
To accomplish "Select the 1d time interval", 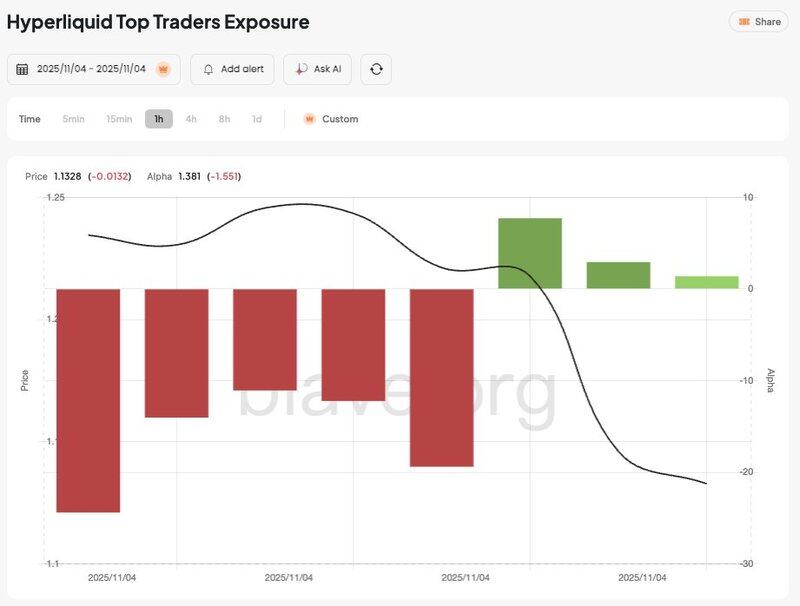I will pyautogui.click(x=257, y=119).
